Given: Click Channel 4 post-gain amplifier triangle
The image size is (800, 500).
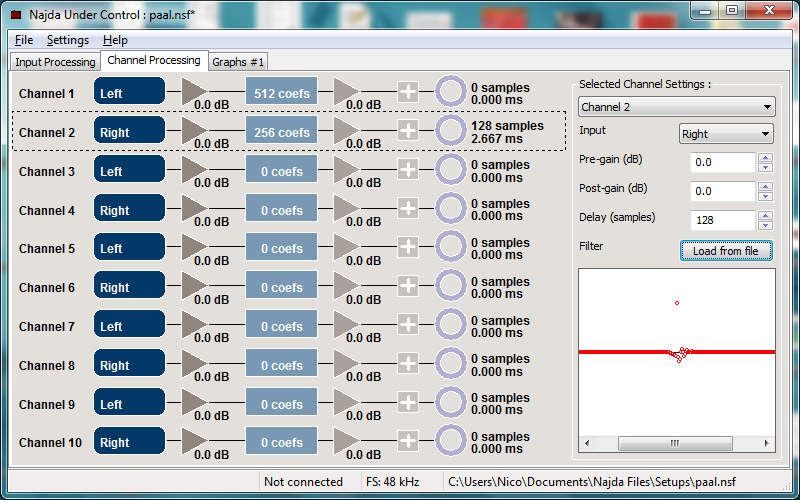Looking at the screenshot, I should (x=346, y=208).
